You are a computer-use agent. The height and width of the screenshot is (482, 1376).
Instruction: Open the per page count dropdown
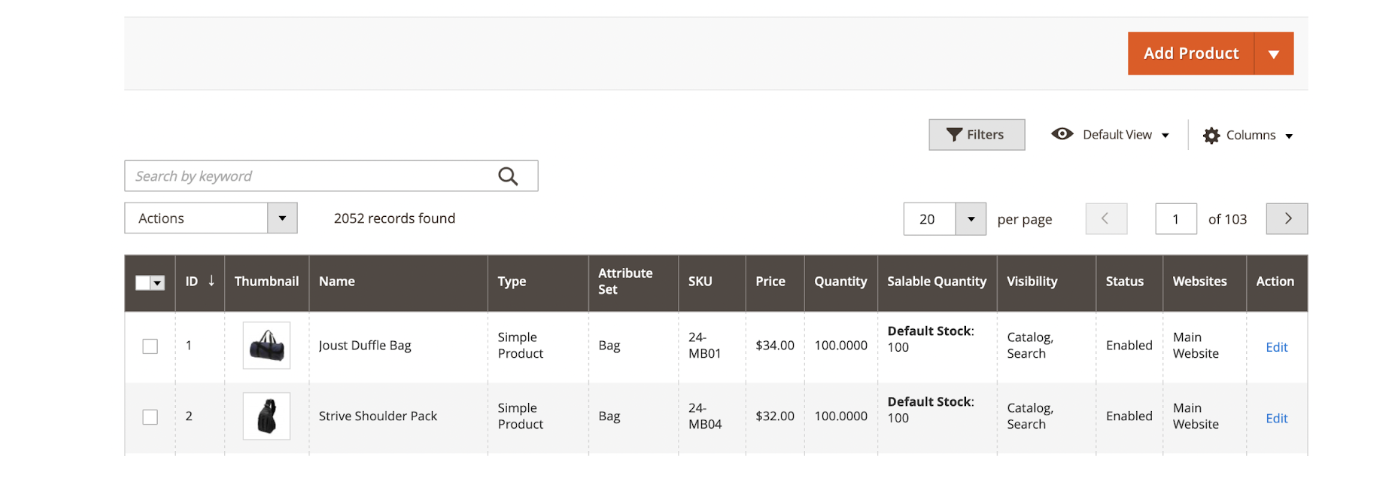970,219
